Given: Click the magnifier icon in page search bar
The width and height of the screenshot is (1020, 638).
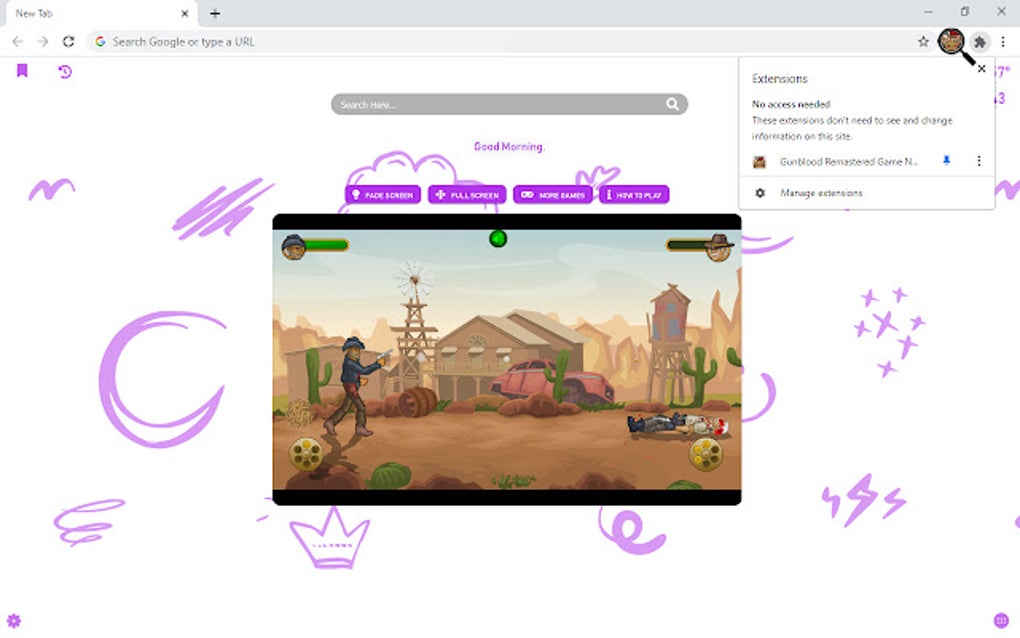Looking at the screenshot, I should (673, 104).
